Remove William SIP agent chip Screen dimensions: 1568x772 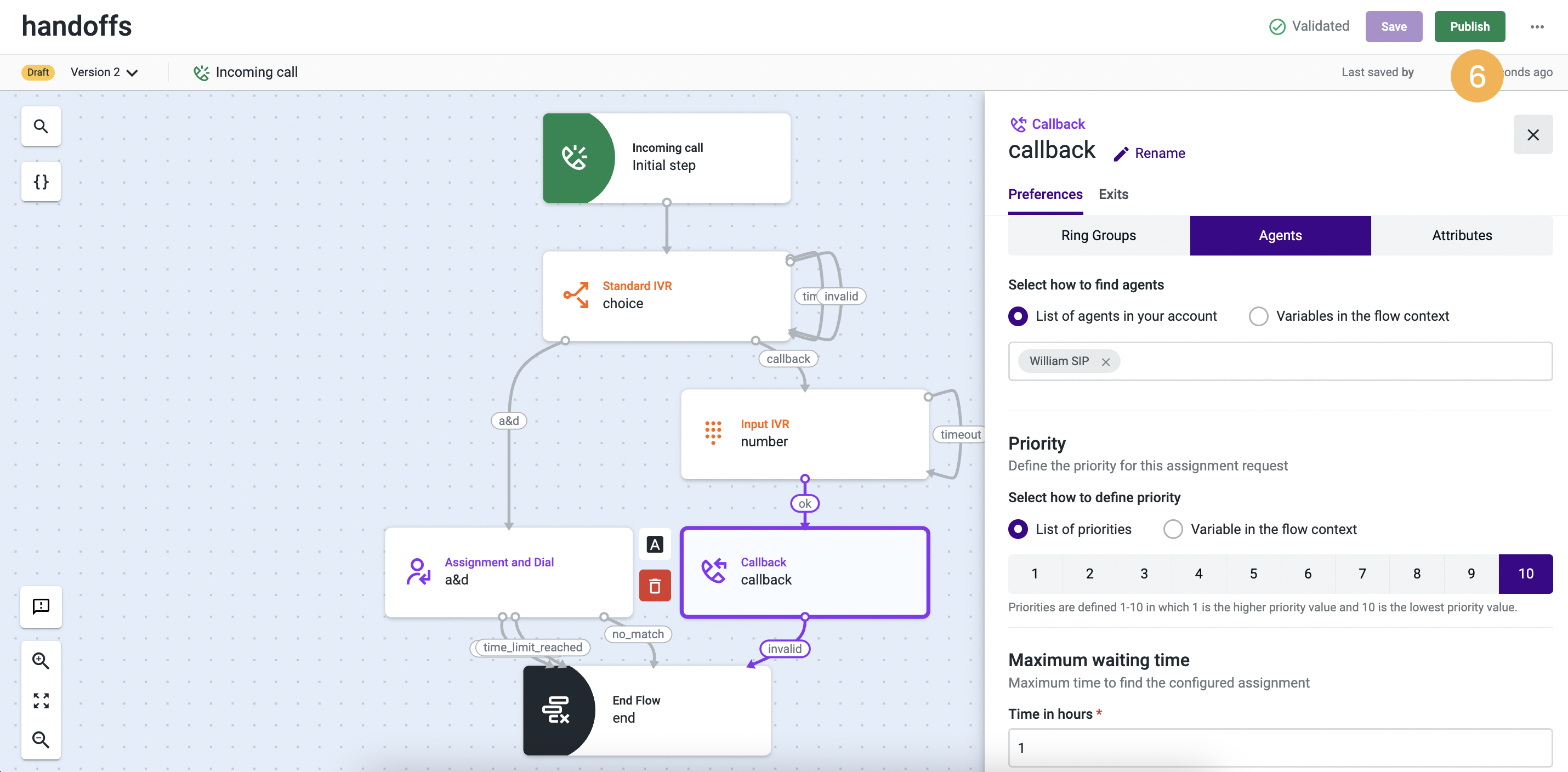(1105, 362)
